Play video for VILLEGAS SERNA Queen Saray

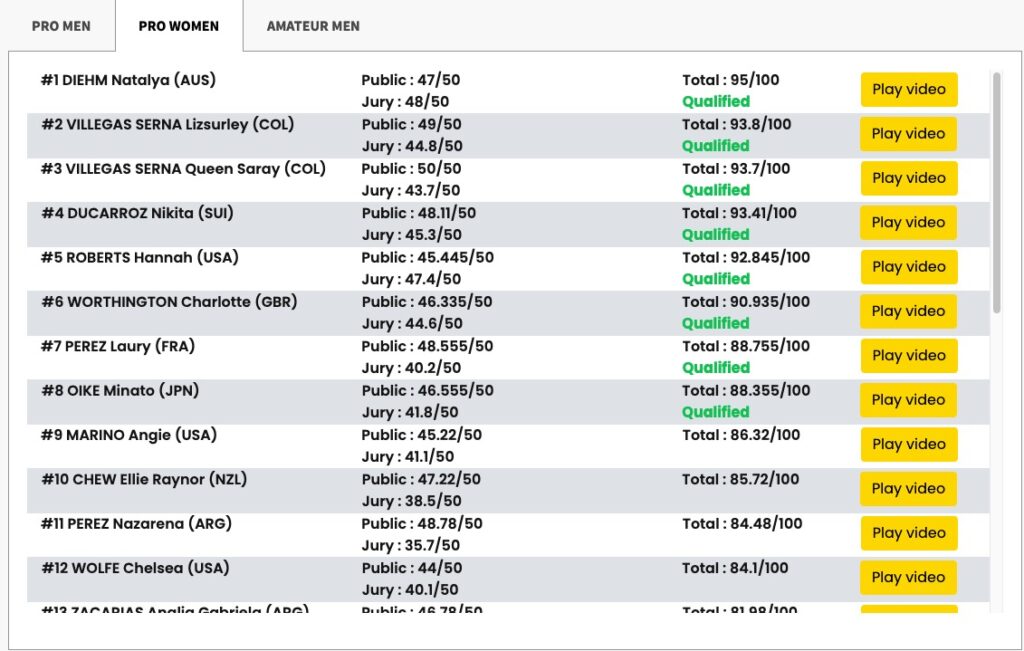[908, 178]
